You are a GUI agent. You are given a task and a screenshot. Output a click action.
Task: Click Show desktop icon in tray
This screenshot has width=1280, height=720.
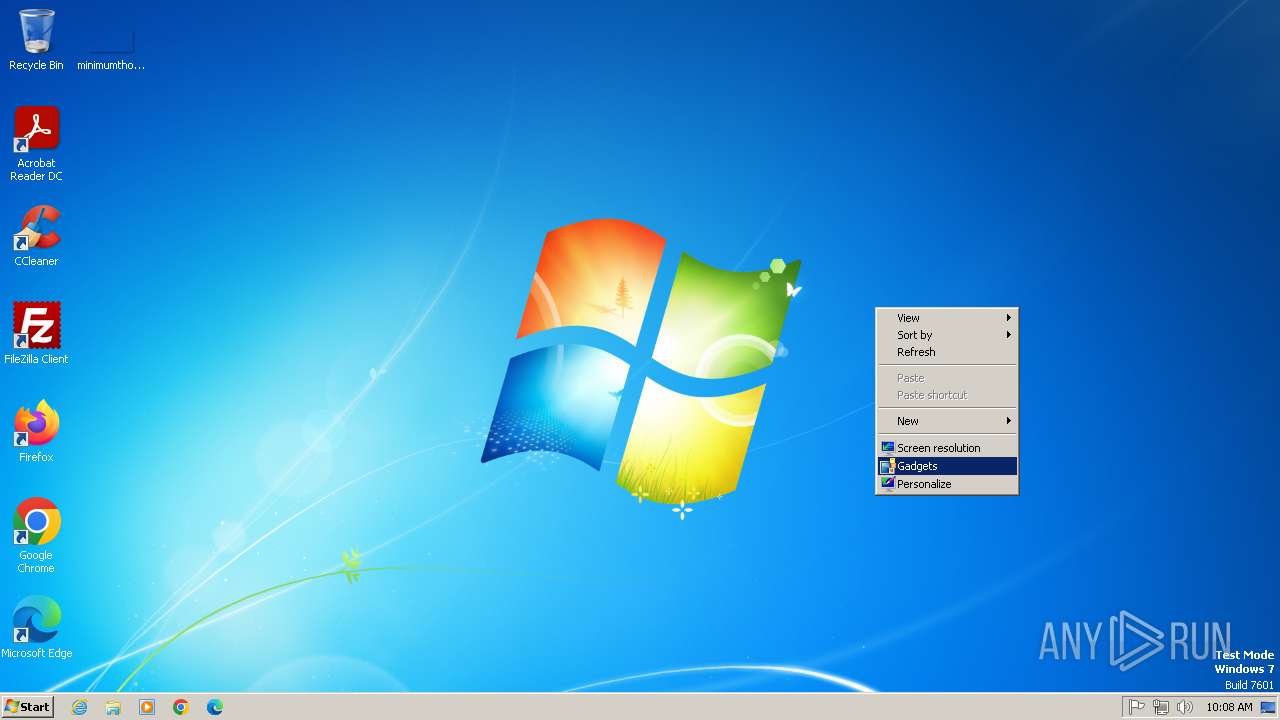(x=1268, y=707)
